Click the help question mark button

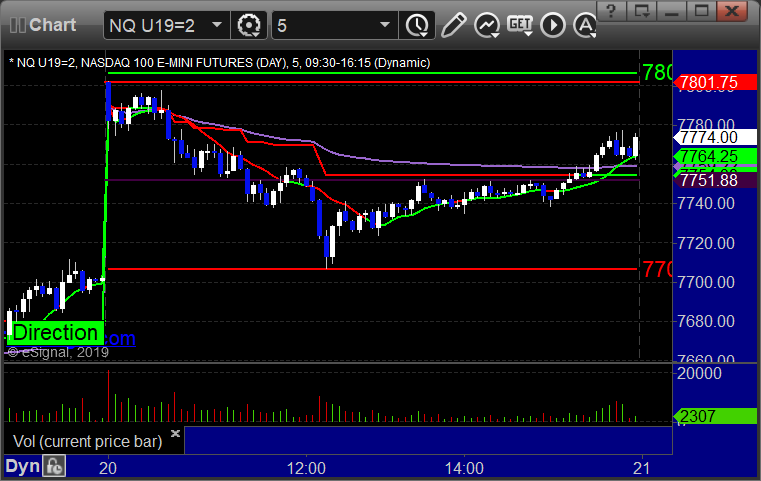click(611, 10)
